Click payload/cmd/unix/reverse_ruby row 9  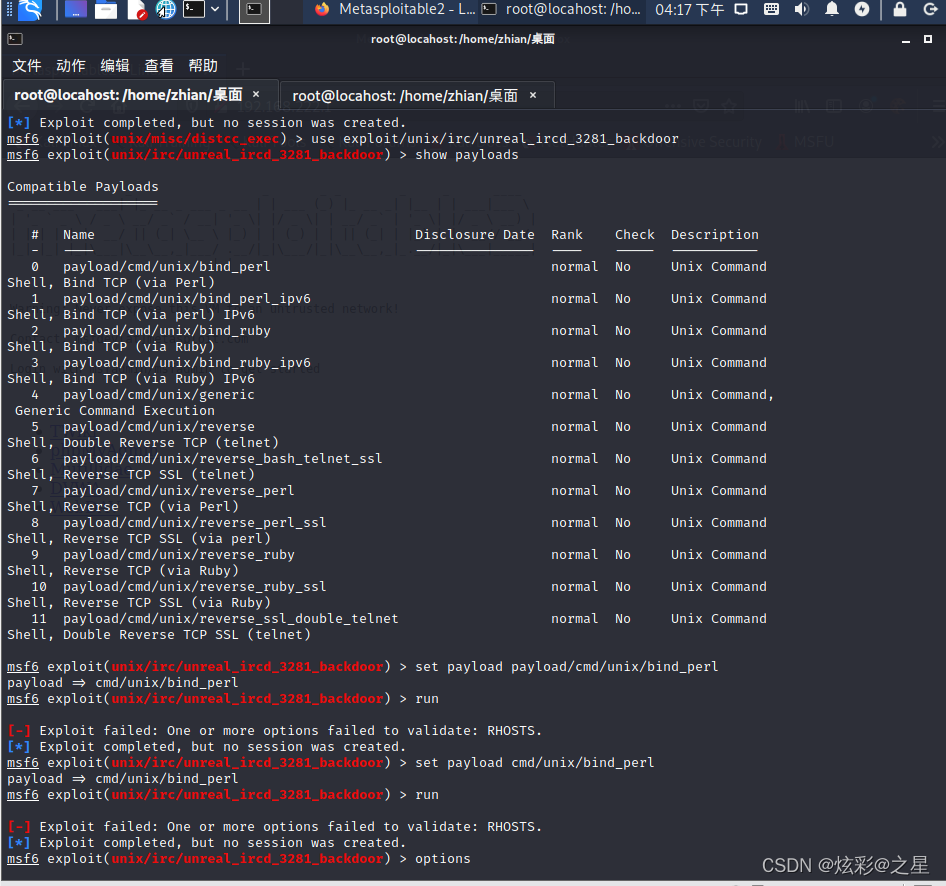click(x=179, y=554)
